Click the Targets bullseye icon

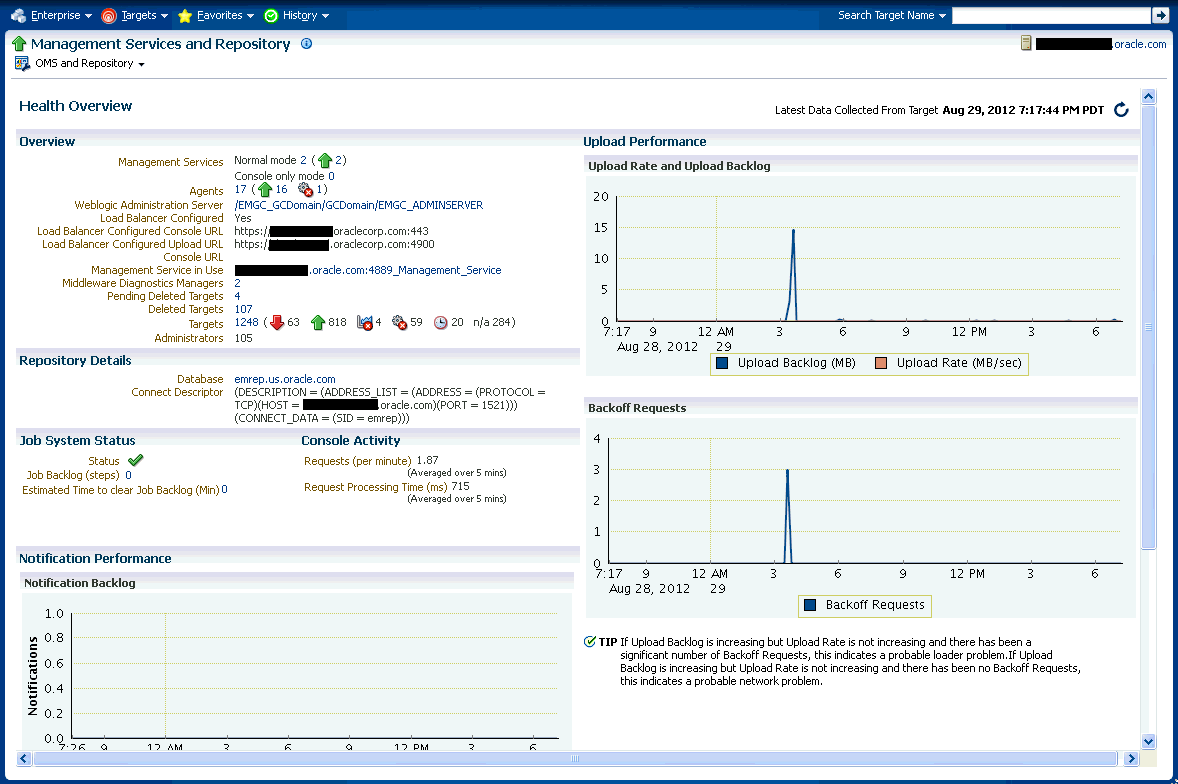pos(109,16)
